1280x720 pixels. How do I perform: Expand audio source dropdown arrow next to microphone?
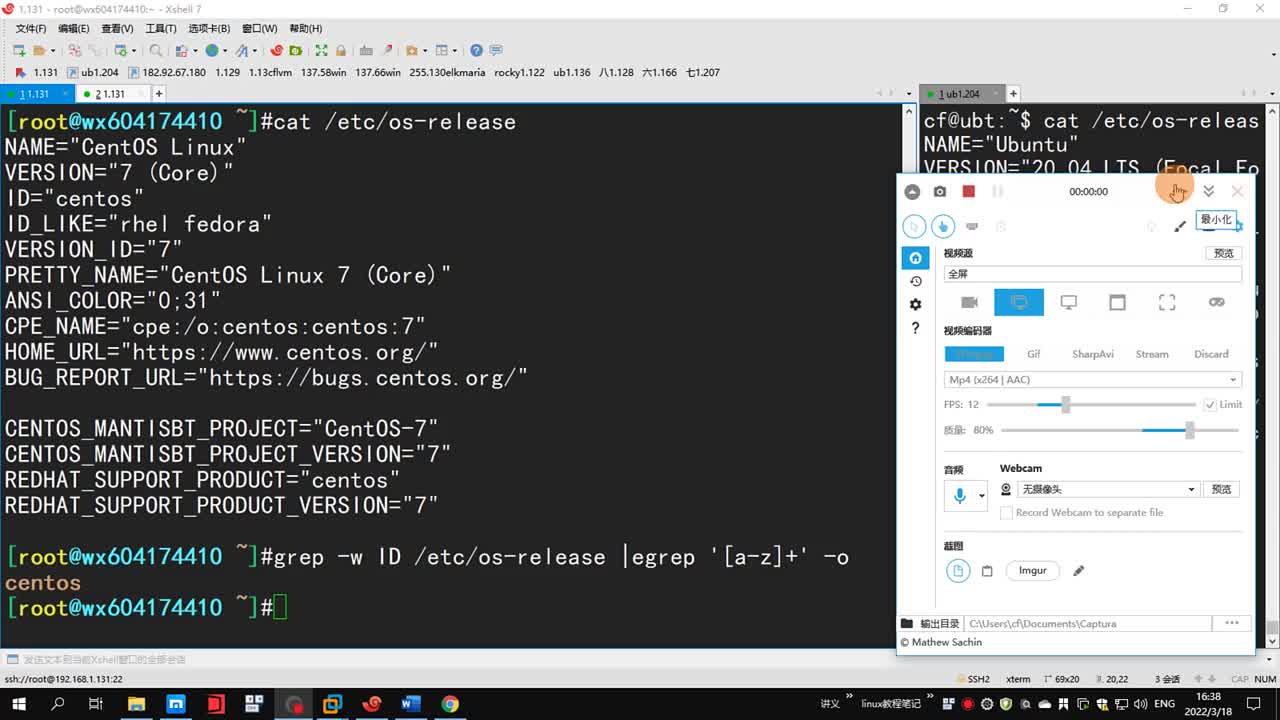[x=982, y=496]
